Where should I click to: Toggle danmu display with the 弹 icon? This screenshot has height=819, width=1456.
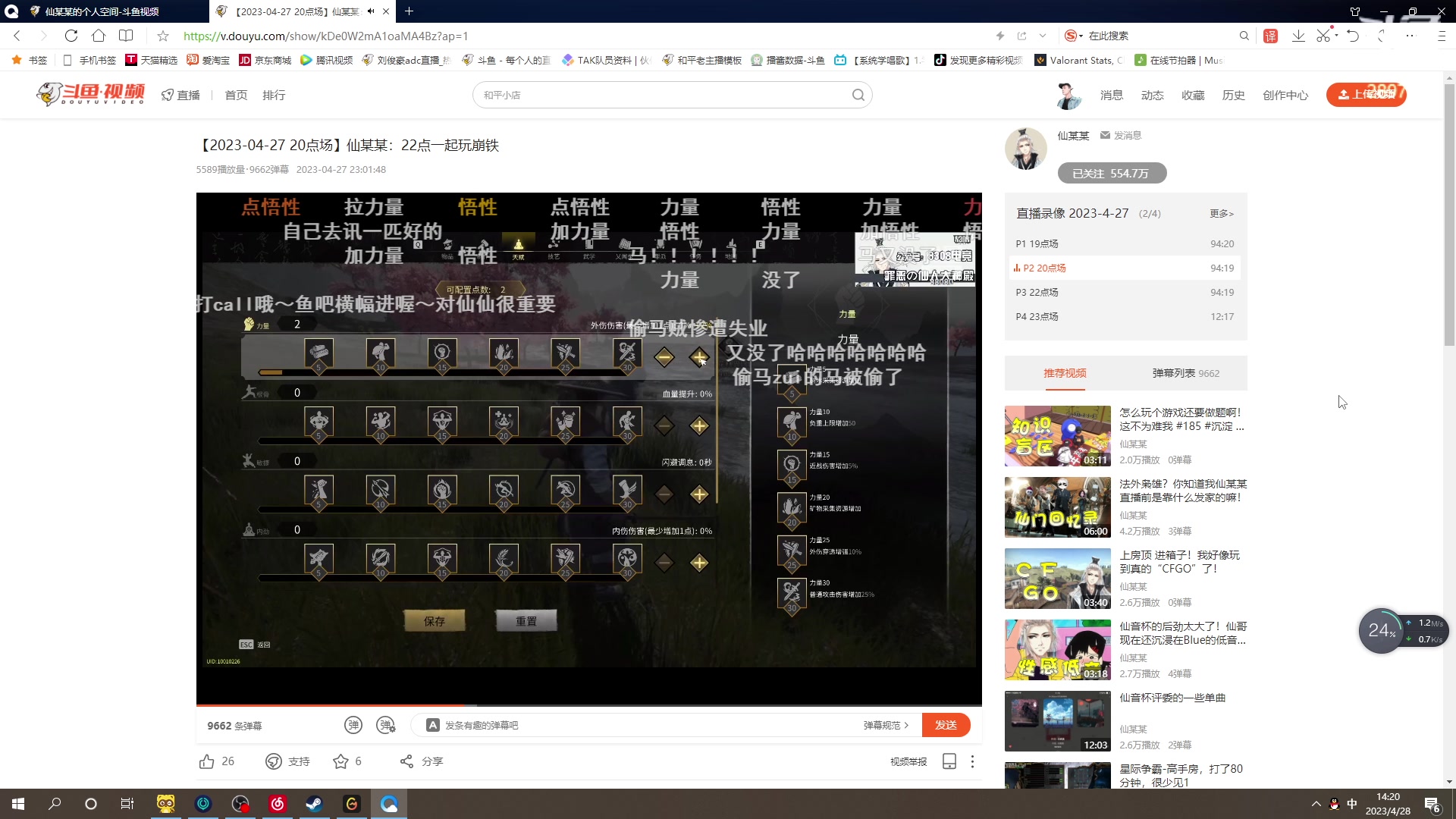pyautogui.click(x=353, y=725)
